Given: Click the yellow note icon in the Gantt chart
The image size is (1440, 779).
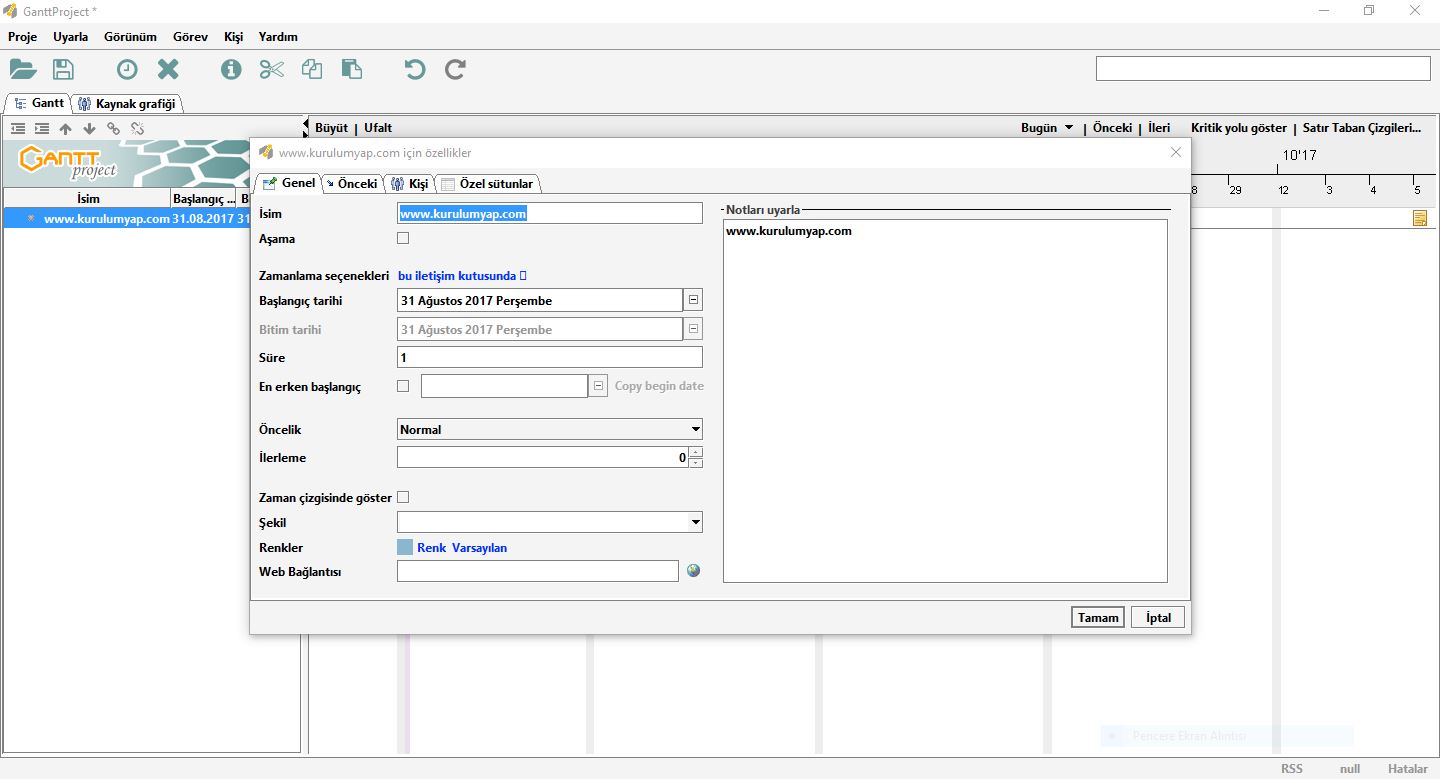Looking at the screenshot, I should pos(1420,218).
